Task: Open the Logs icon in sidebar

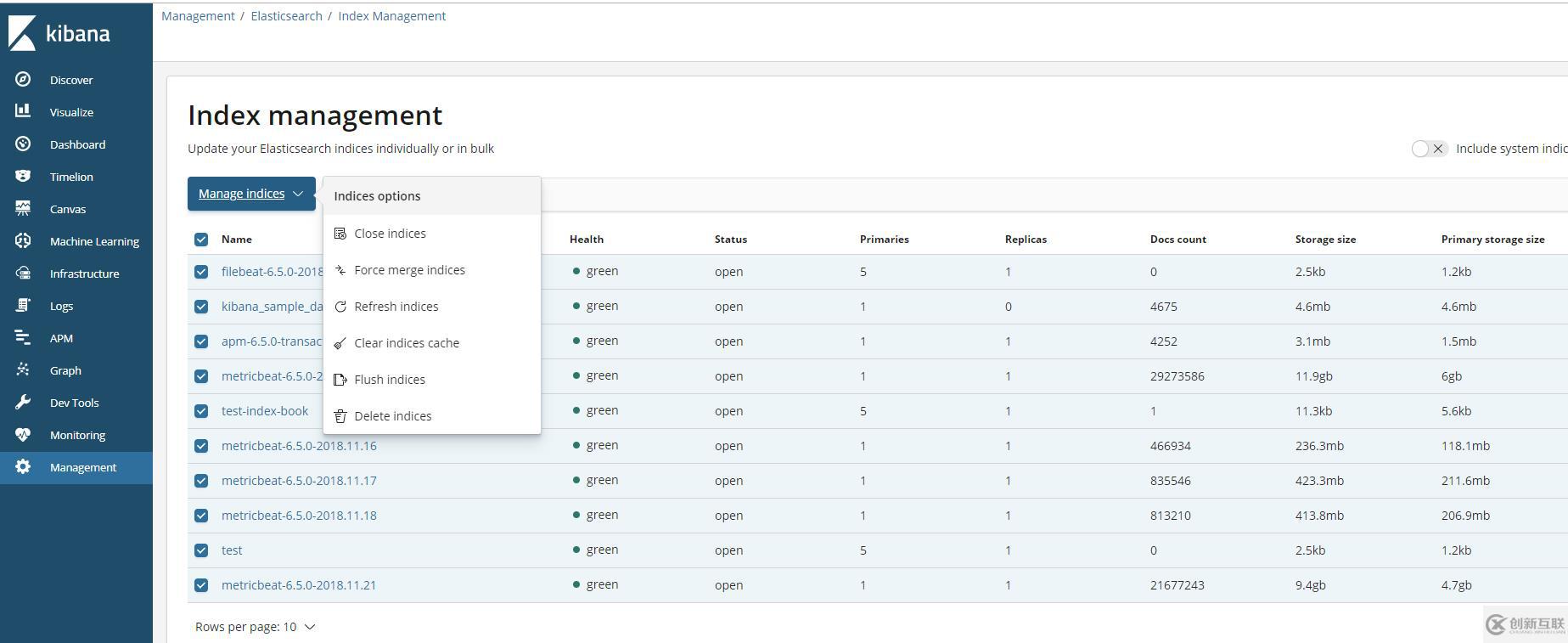Action: point(23,305)
